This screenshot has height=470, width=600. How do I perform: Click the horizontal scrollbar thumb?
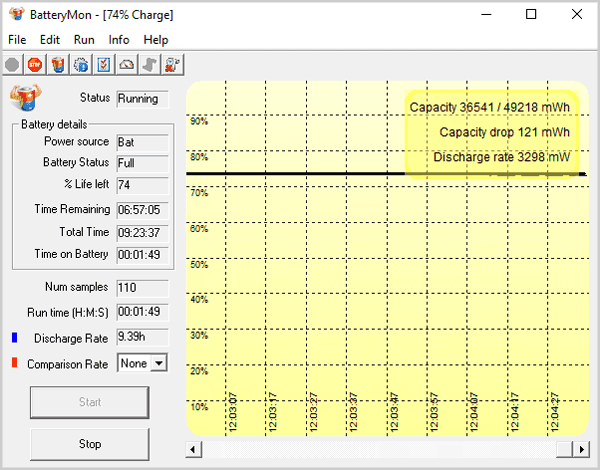tap(564, 449)
